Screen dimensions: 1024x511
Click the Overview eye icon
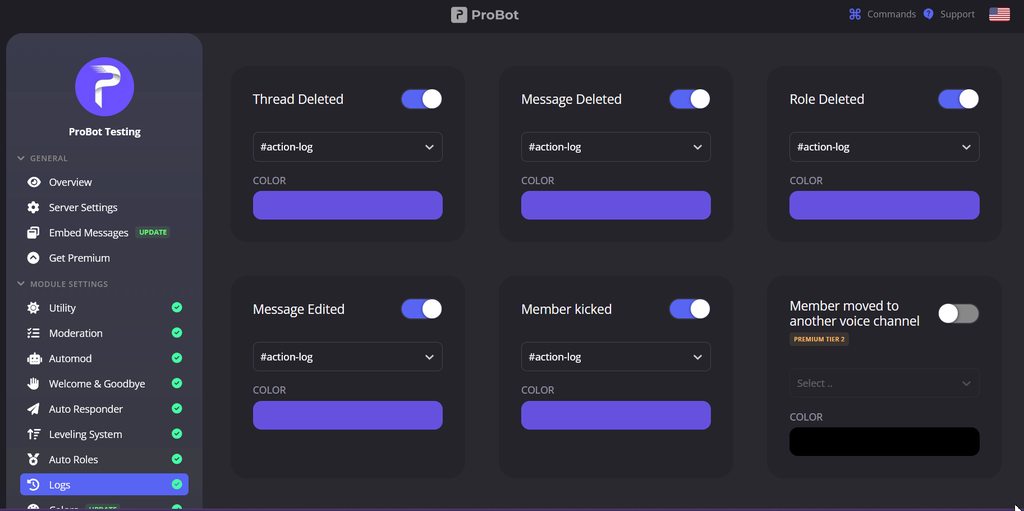tap(33, 182)
